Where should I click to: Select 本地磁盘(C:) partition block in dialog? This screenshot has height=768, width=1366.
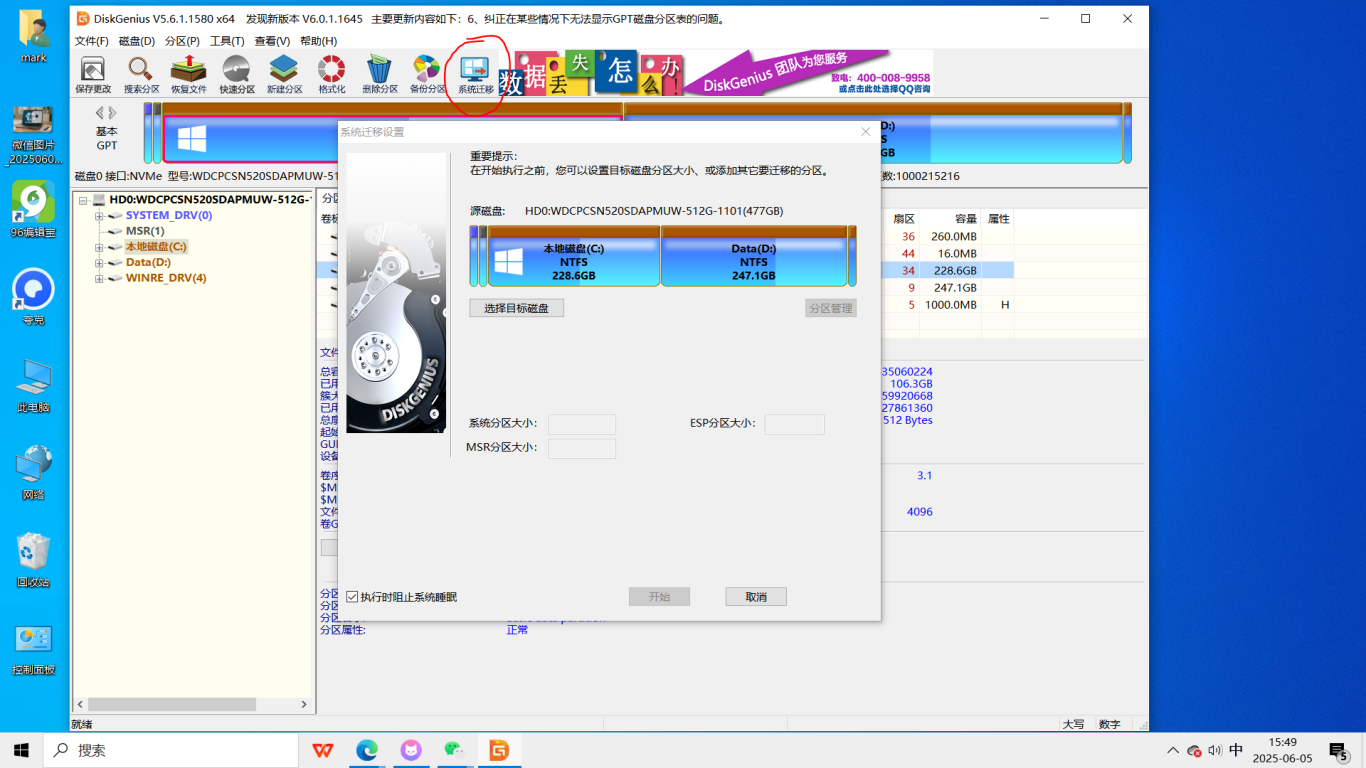coord(574,256)
